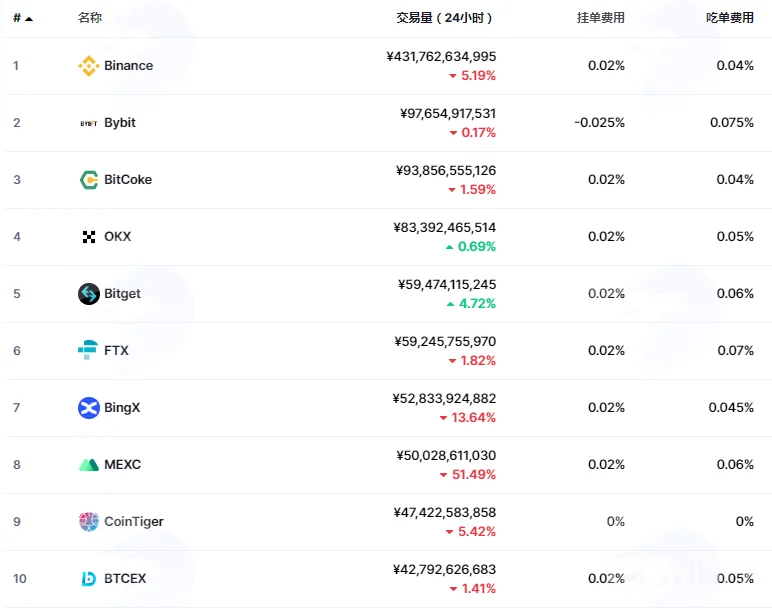Sort by 吃单费用 column header
The image size is (772, 608).
(x=730, y=18)
